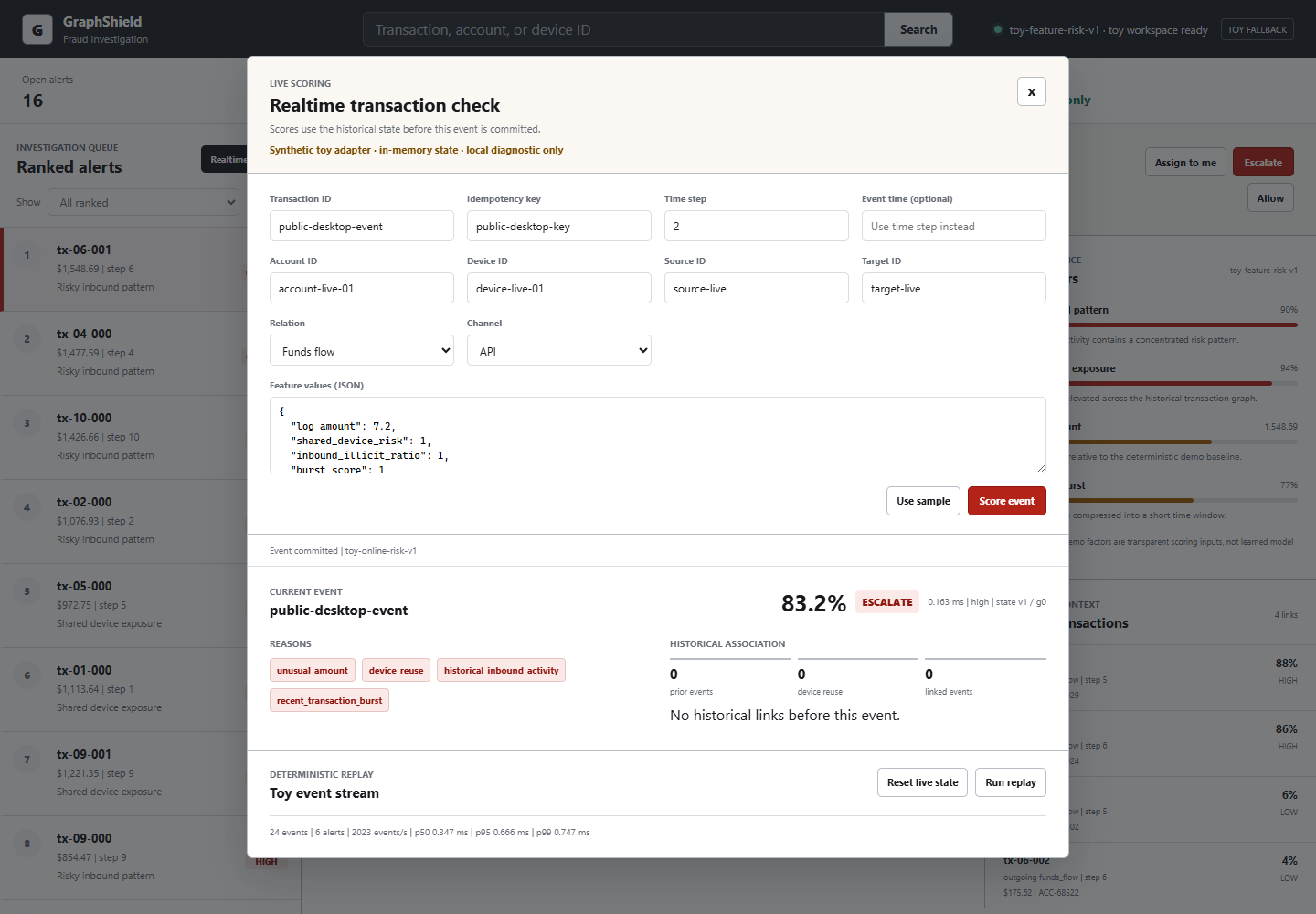1316x914 pixels.
Task: Open the Show All ranked dropdown
Action: 144,202
